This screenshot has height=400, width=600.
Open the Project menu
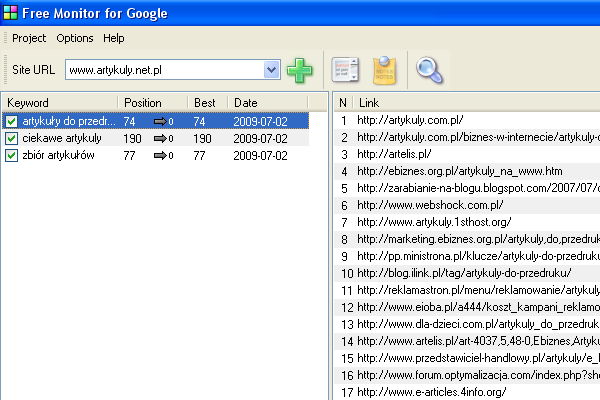click(29, 38)
